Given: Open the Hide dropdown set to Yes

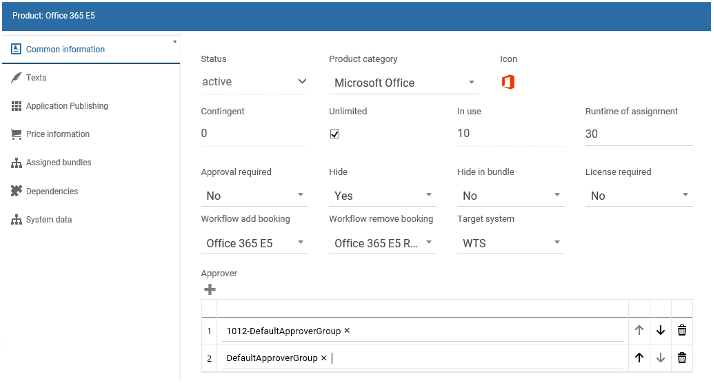Looking at the screenshot, I should [x=382, y=196].
